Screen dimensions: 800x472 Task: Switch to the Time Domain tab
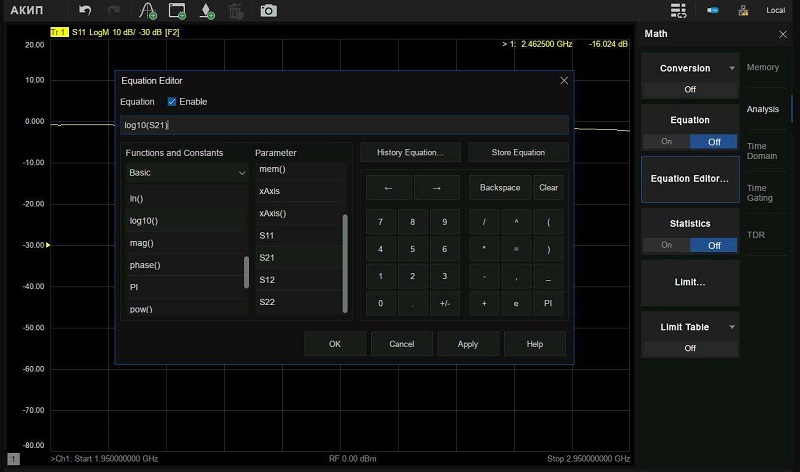point(761,151)
